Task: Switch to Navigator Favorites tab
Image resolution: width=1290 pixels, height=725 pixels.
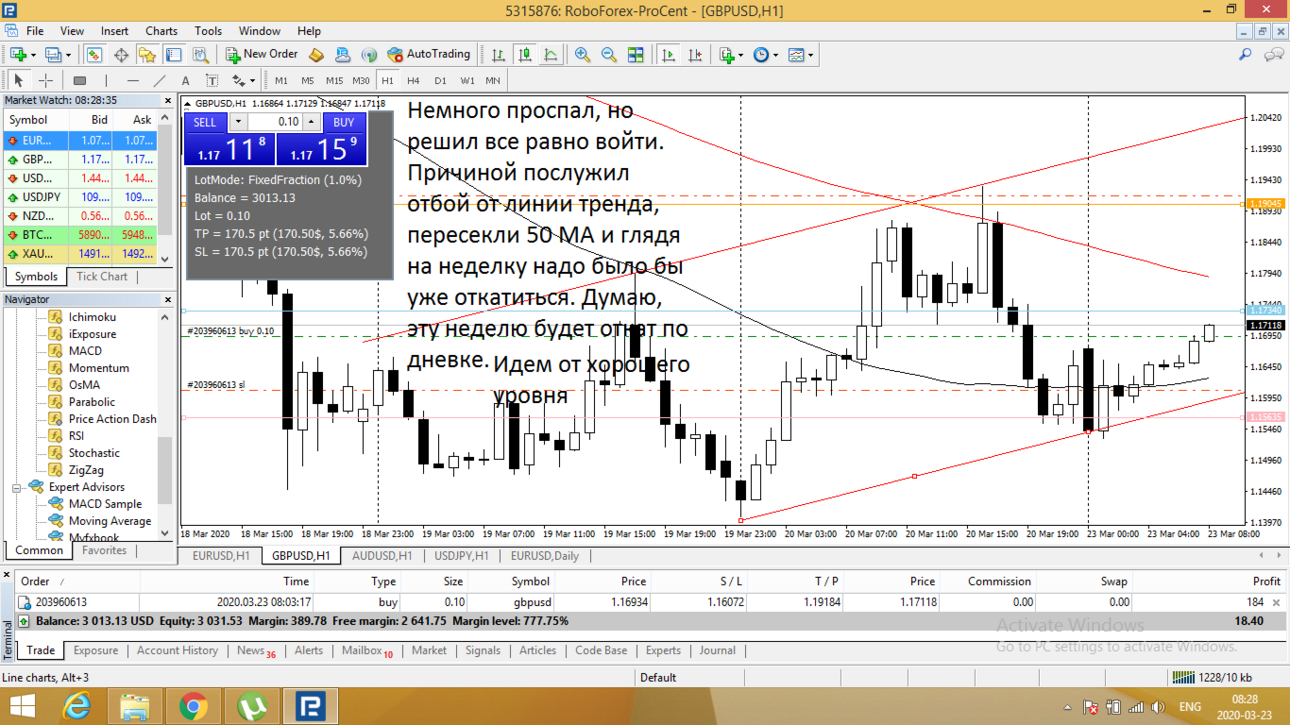Action: coord(104,551)
